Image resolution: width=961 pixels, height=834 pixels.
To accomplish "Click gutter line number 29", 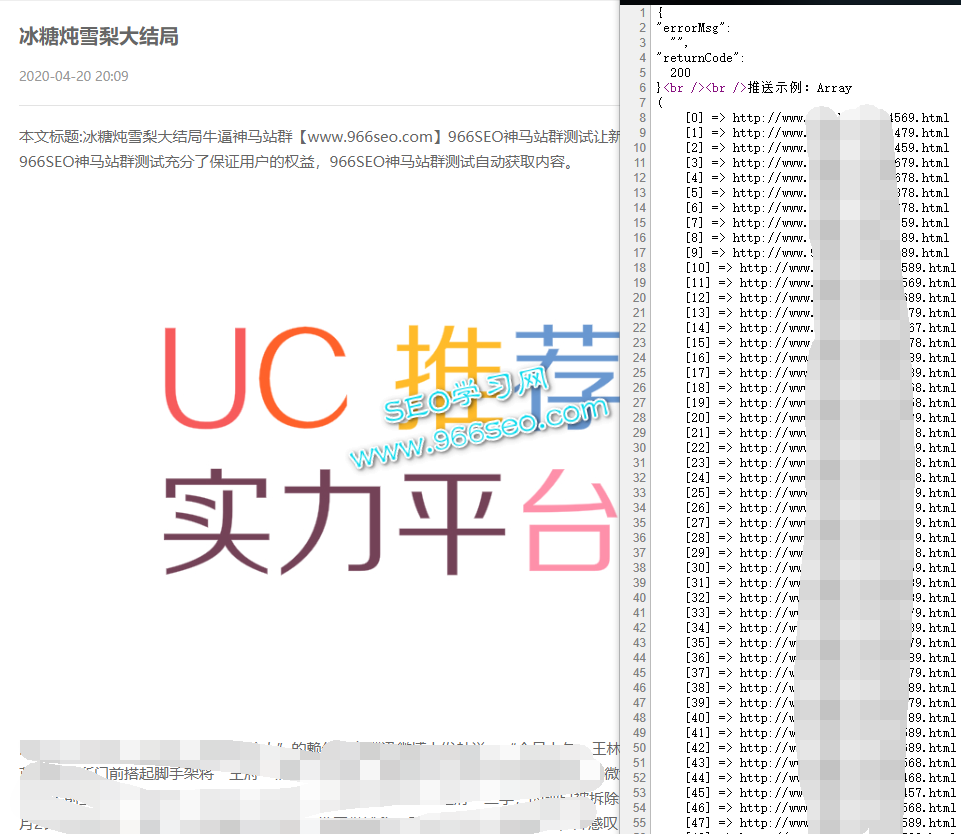I will (640, 433).
